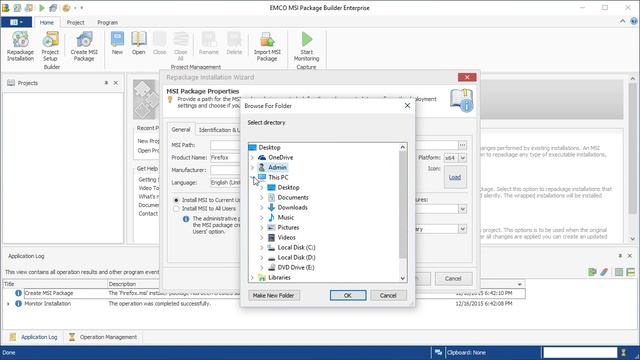640x360 pixels.
Task: Switch to the General tab in the wizard
Action: pos(181,129)
